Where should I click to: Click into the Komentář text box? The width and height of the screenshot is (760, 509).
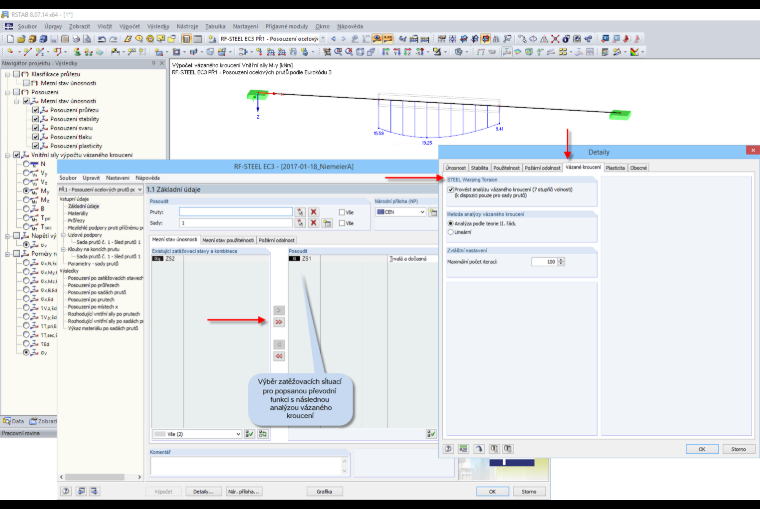click(x=246, y=466)
